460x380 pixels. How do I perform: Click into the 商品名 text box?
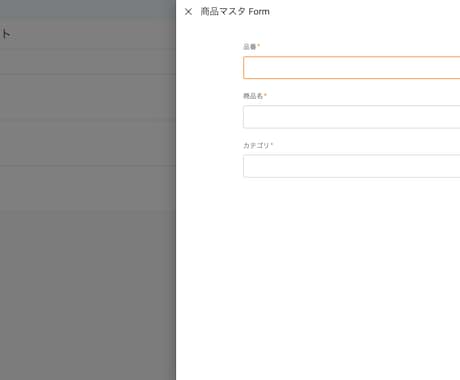352,117
